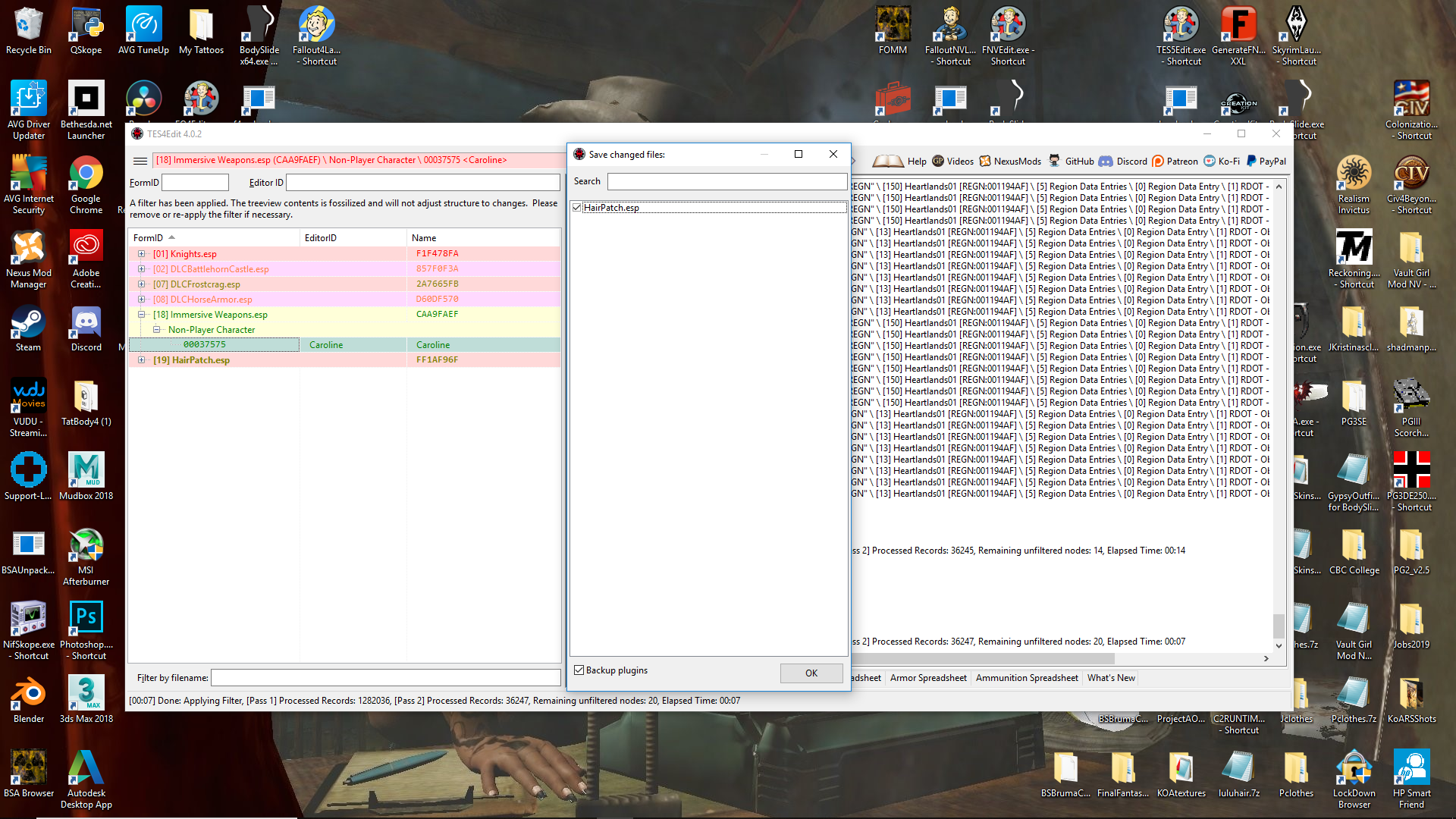Open Recycle Bin desktop icon

tap(29, 32)
